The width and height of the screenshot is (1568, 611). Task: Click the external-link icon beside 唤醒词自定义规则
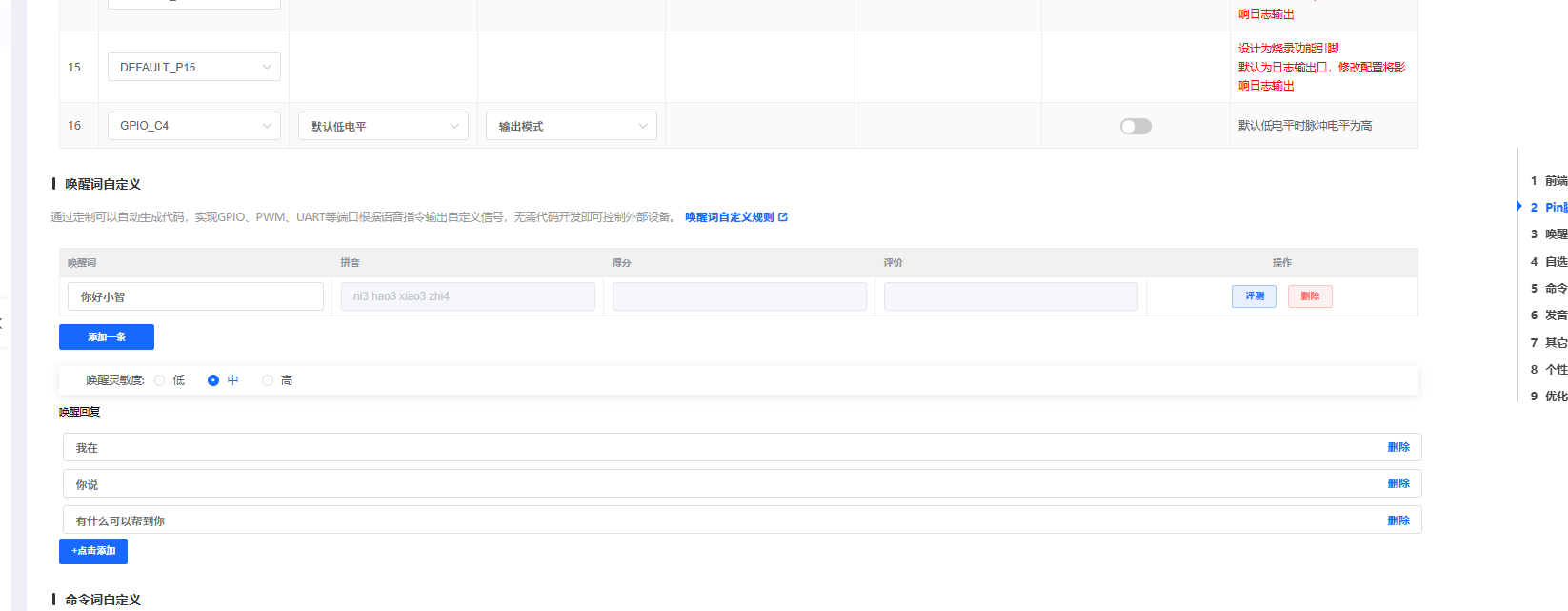783,217
